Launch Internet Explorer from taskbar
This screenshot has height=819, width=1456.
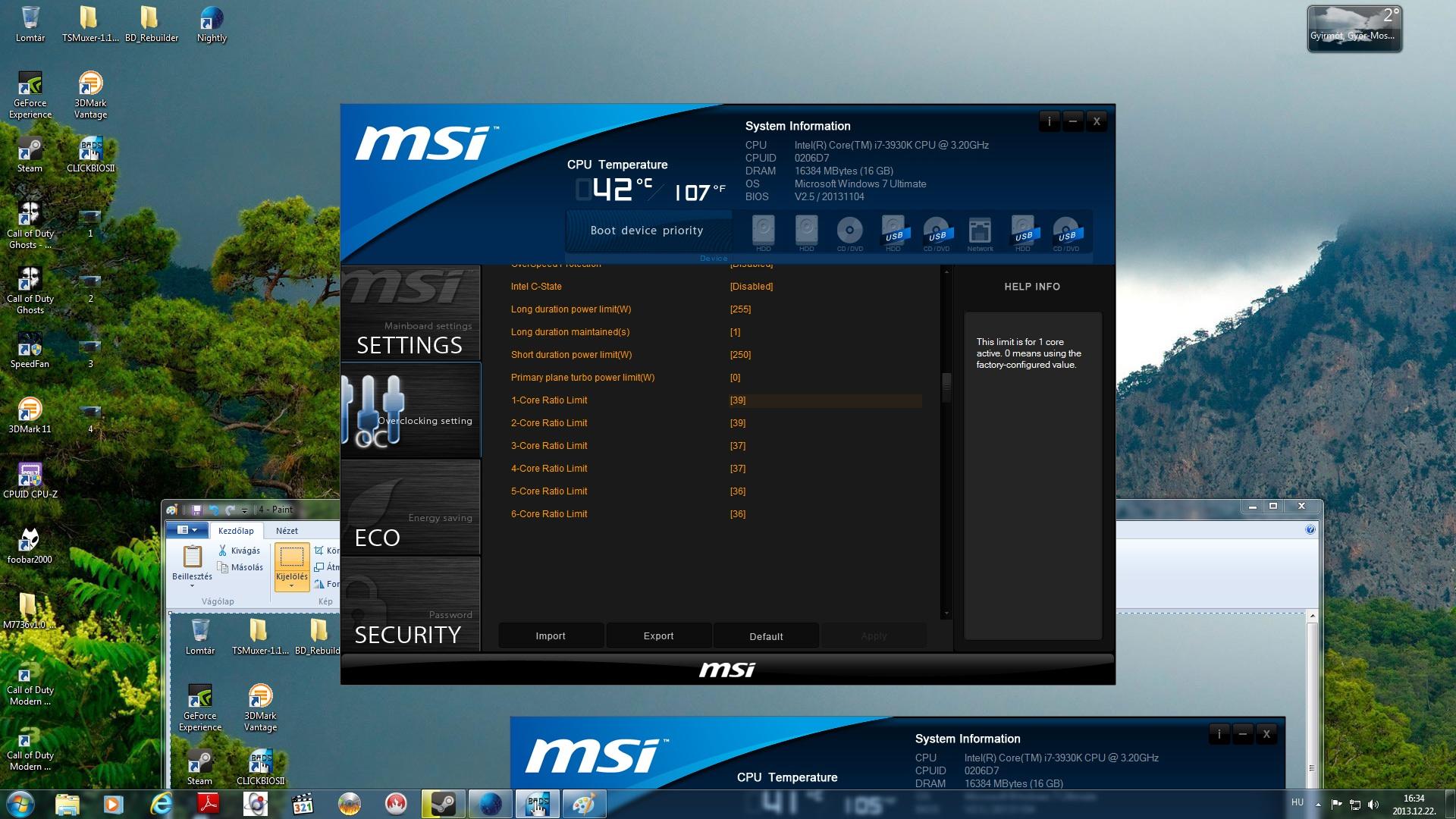coord(161,804)
